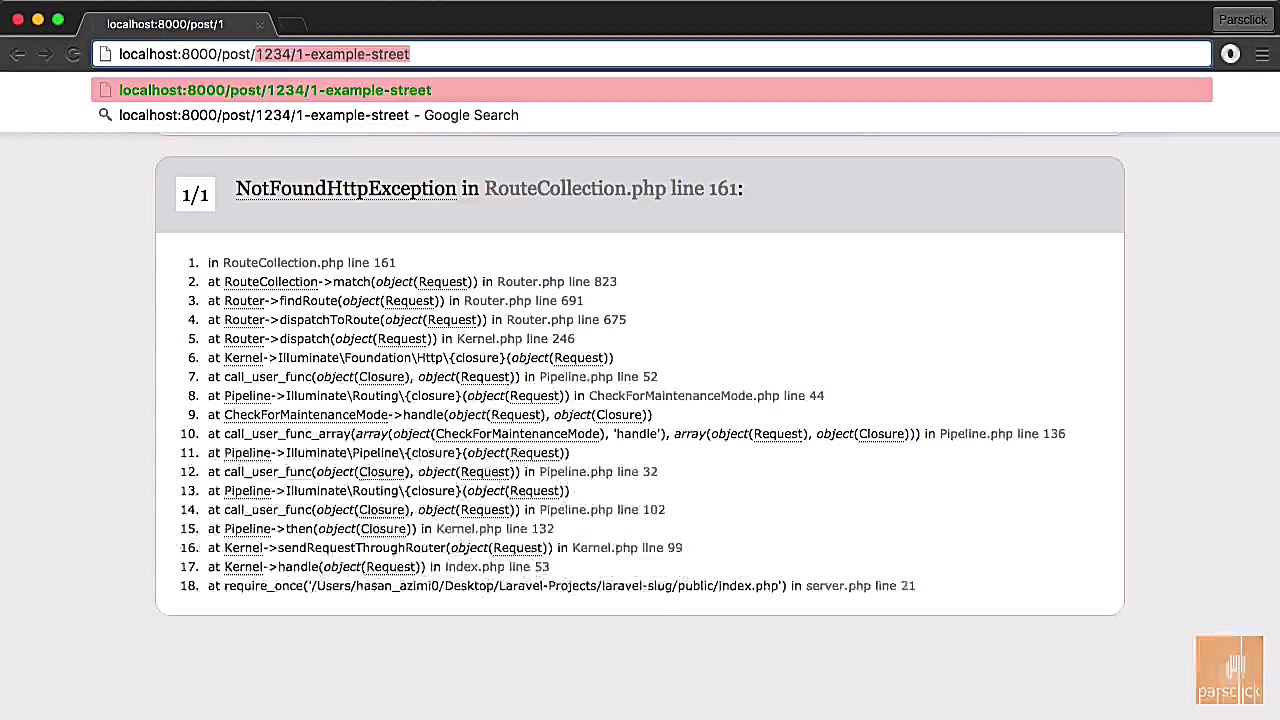Open the Parsclick profile button

click(1242, 19)
